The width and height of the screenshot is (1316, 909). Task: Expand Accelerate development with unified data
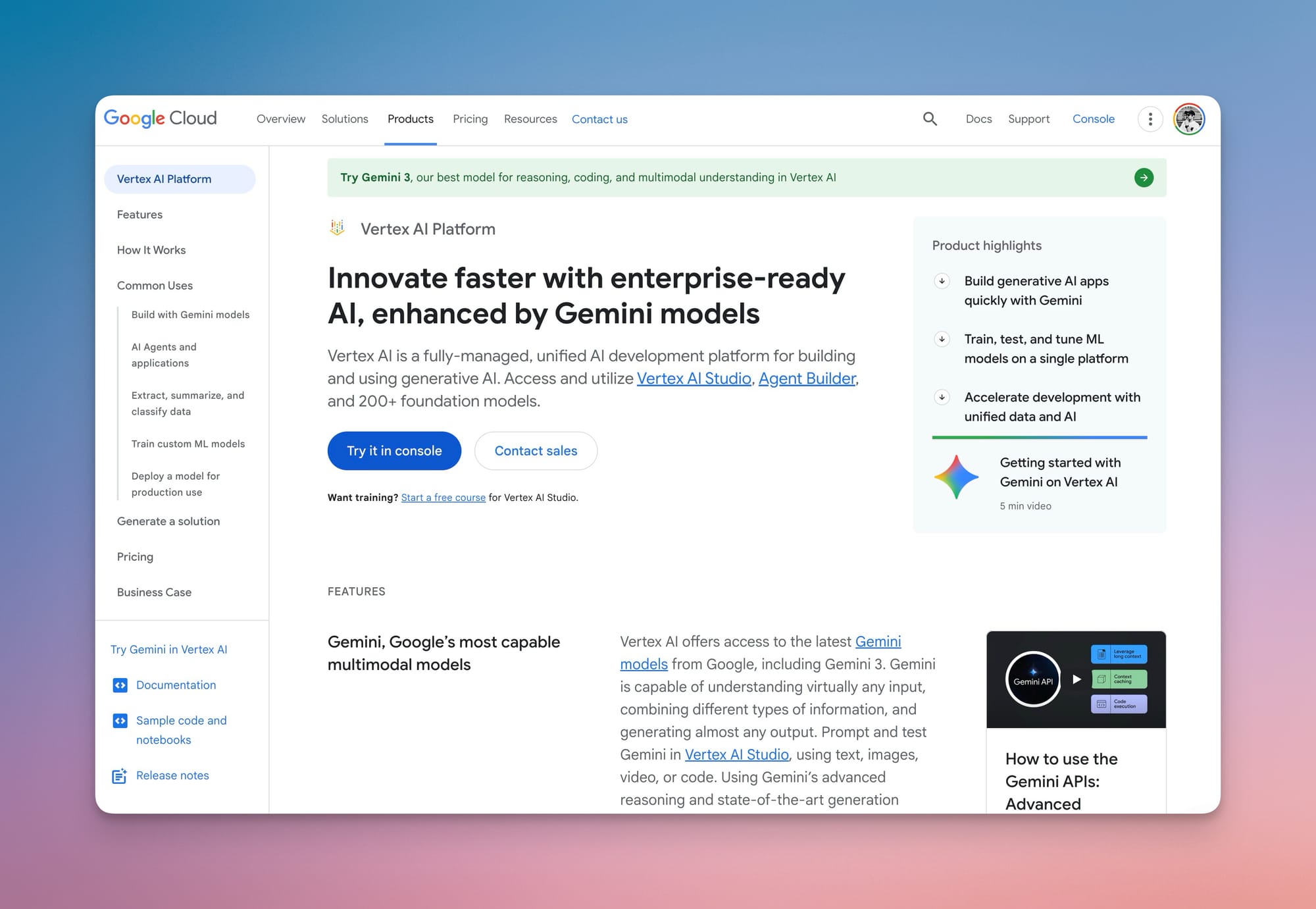point(942,398)
